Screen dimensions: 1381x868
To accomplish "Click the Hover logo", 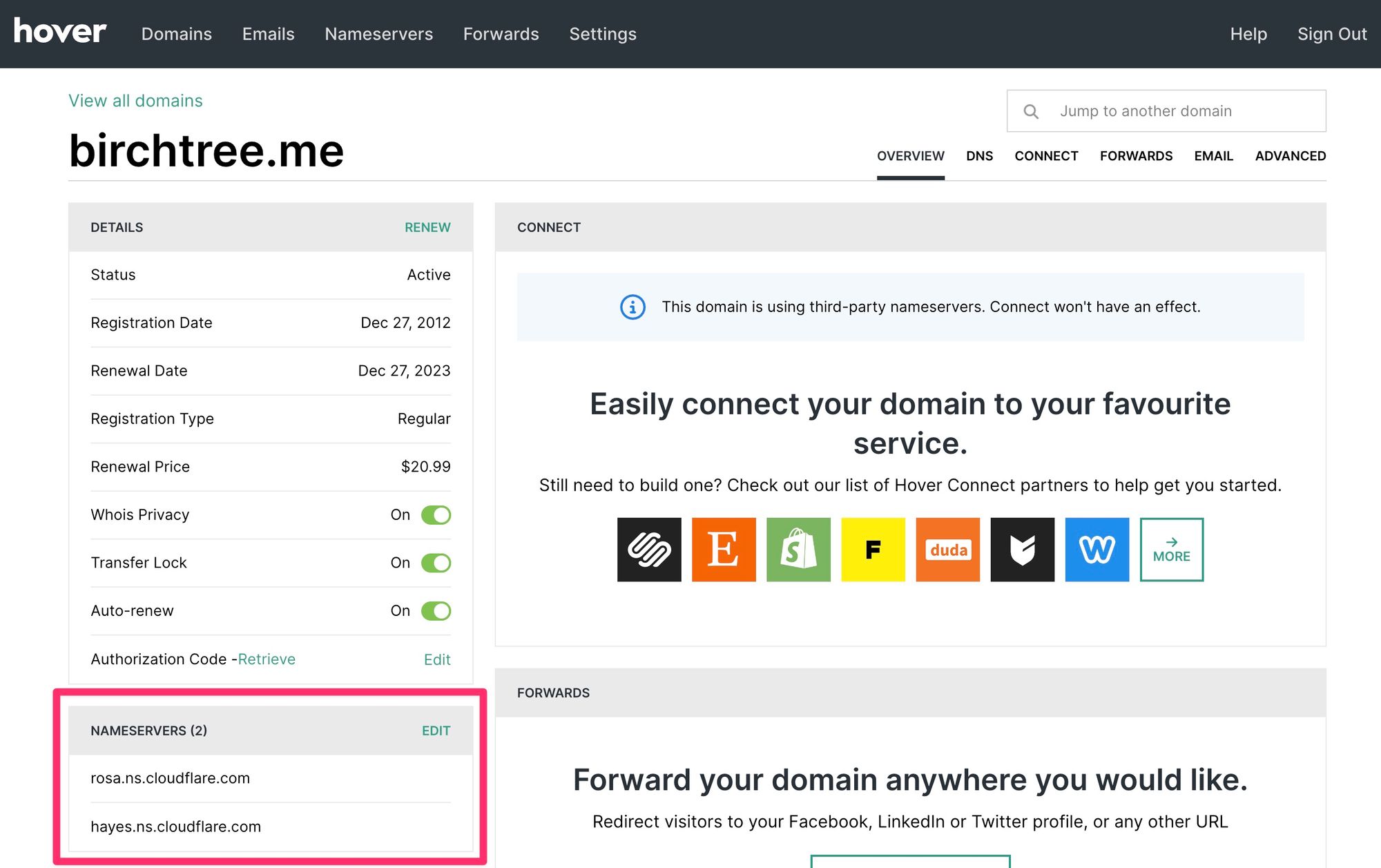I will (x=60, y=32).
